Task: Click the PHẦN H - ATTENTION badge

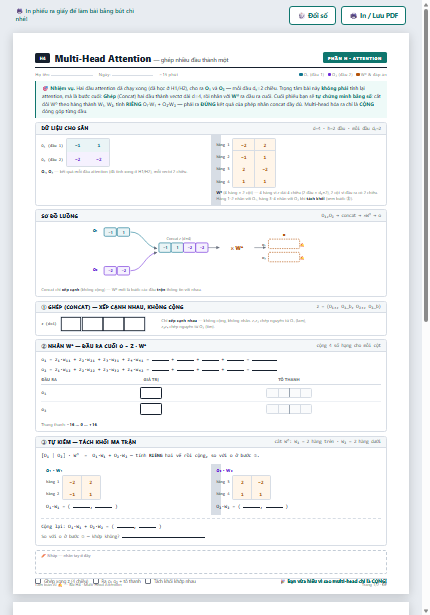Action: pos(355,58)
